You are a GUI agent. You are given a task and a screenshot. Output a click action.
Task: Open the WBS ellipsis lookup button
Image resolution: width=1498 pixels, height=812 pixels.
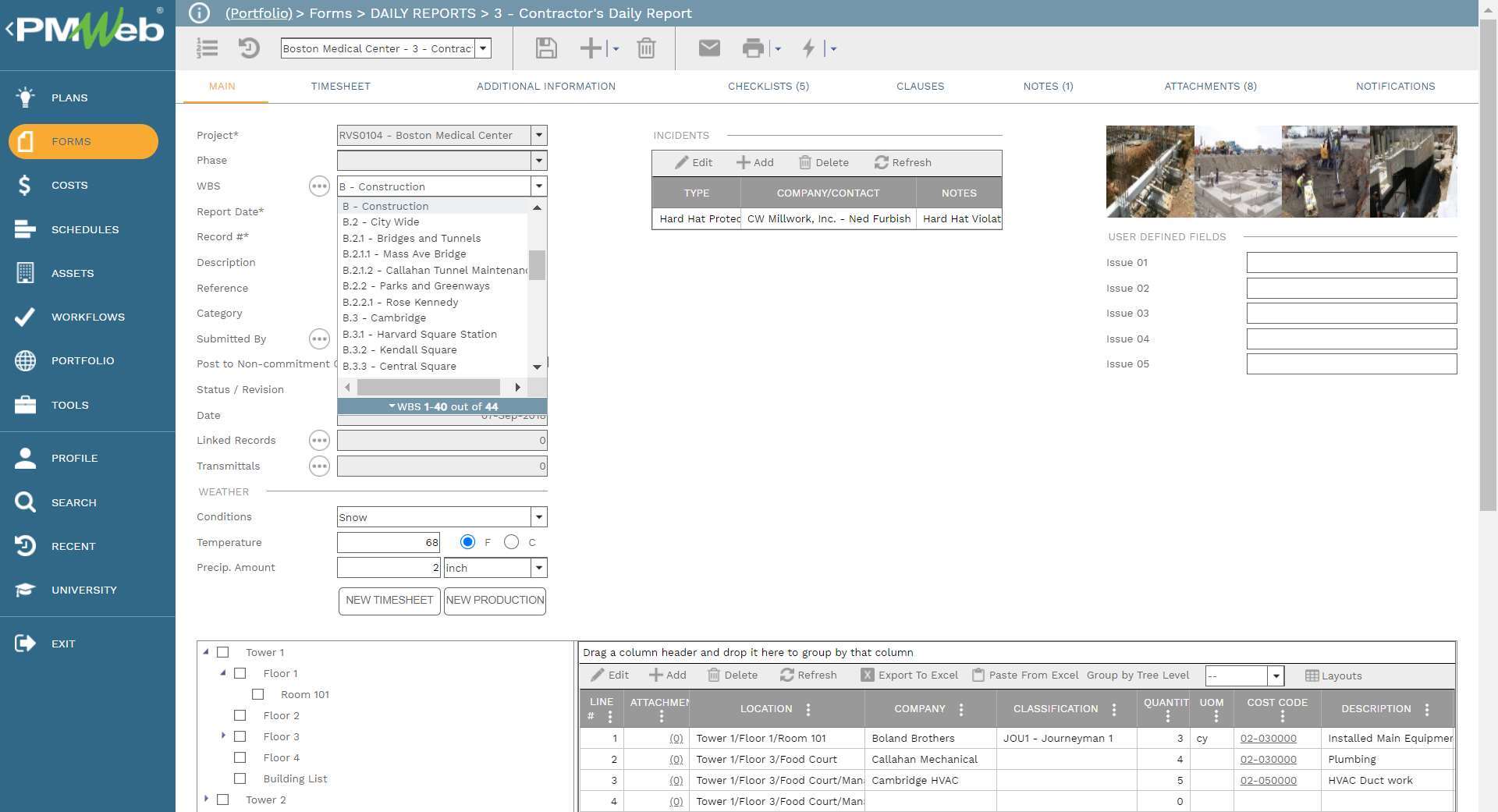[319, 186]
